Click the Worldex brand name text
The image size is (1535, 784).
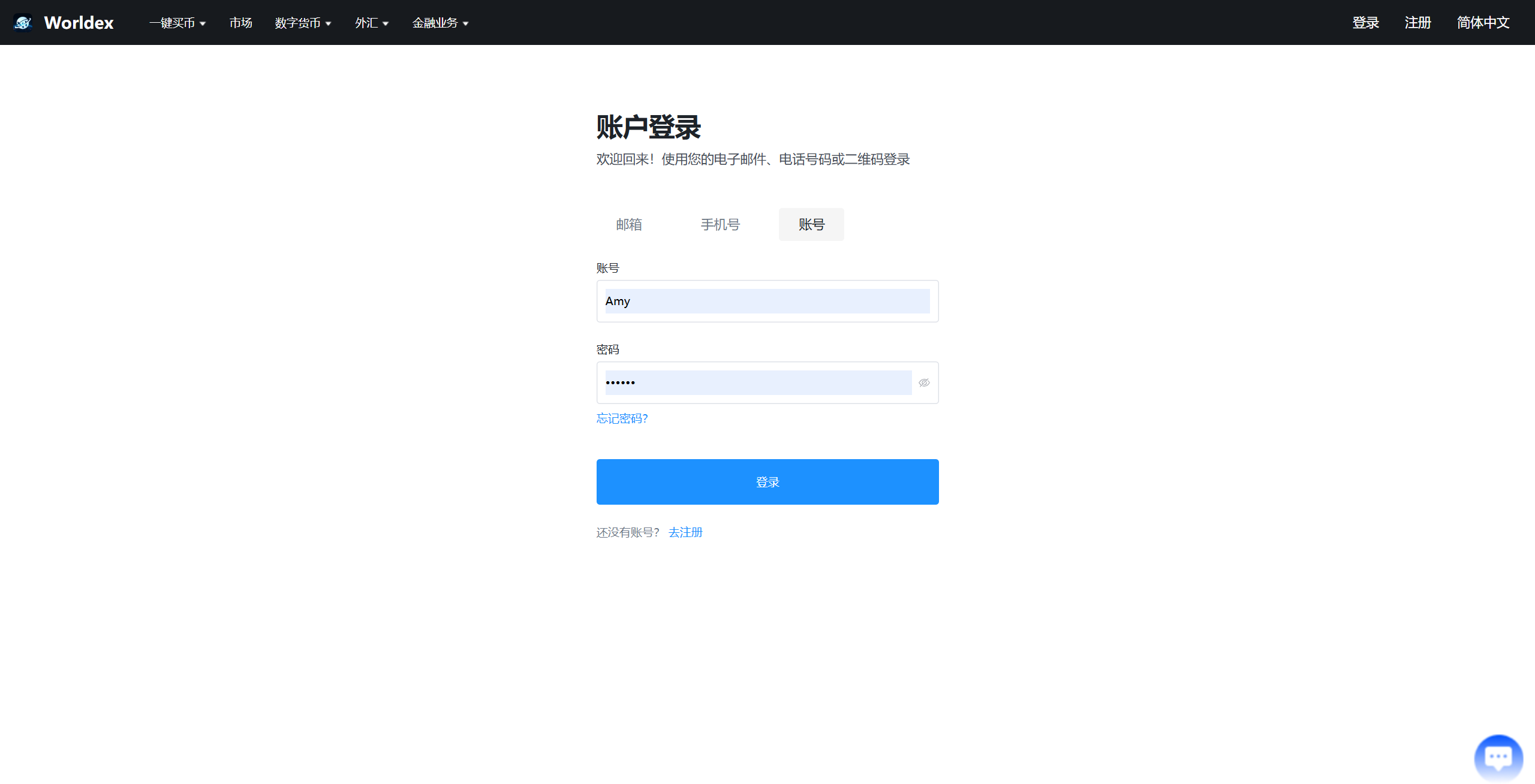click(x=79, y=23)
